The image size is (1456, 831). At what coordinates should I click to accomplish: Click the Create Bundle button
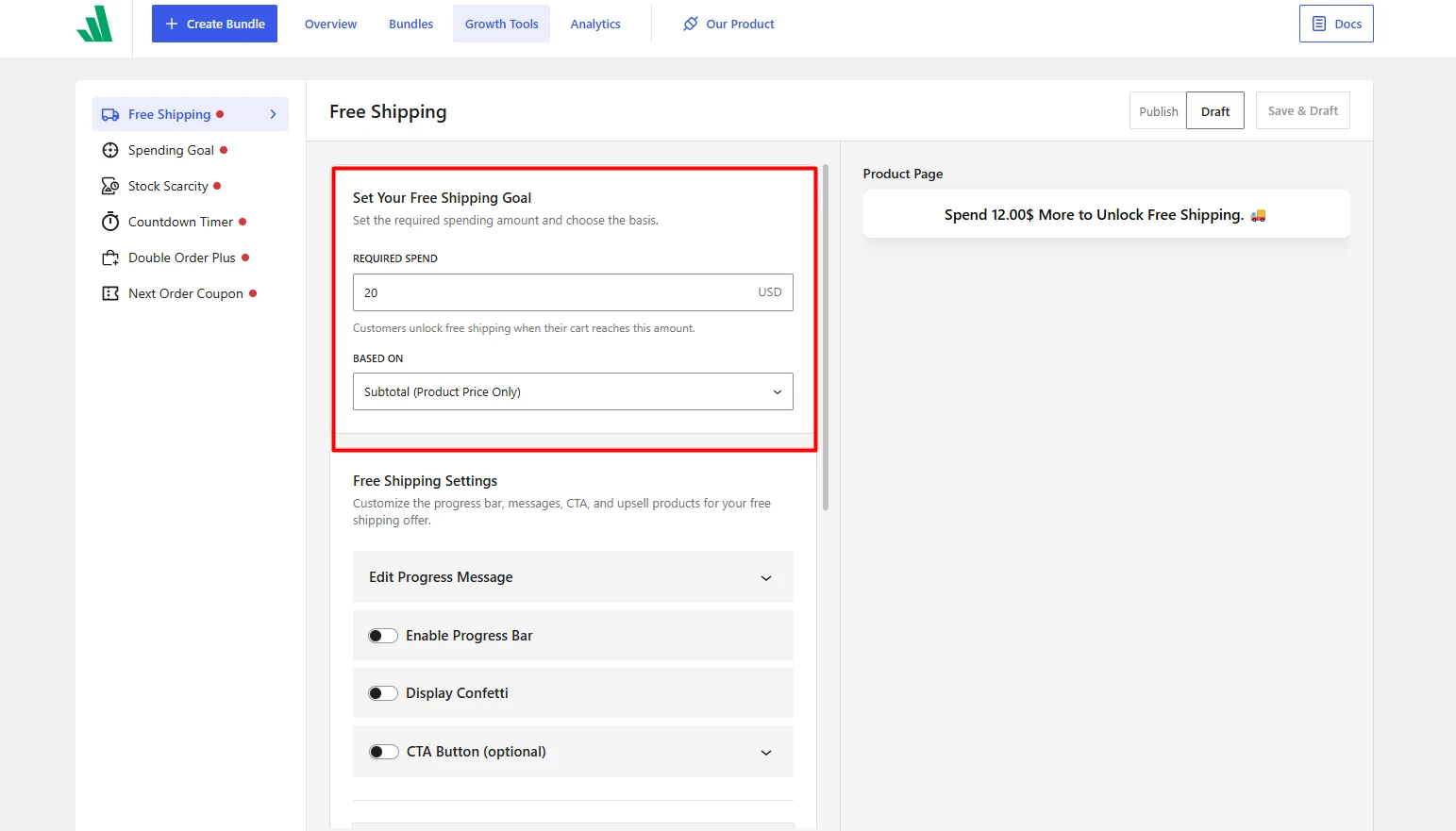pos(214,24)
